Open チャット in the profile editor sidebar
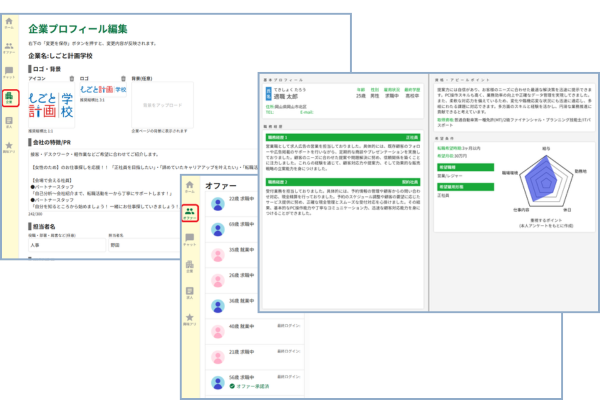Screen dimensions: 600x400 pos(9,74)
